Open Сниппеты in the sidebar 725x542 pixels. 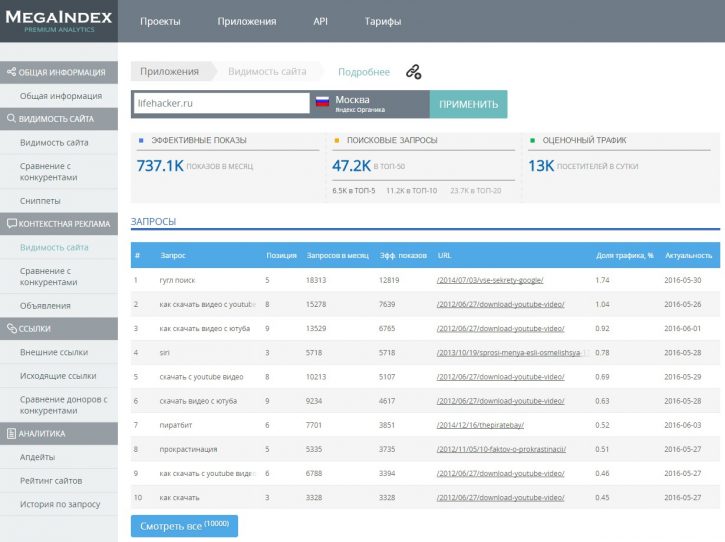pyautogui.click(x=40, y=201)
